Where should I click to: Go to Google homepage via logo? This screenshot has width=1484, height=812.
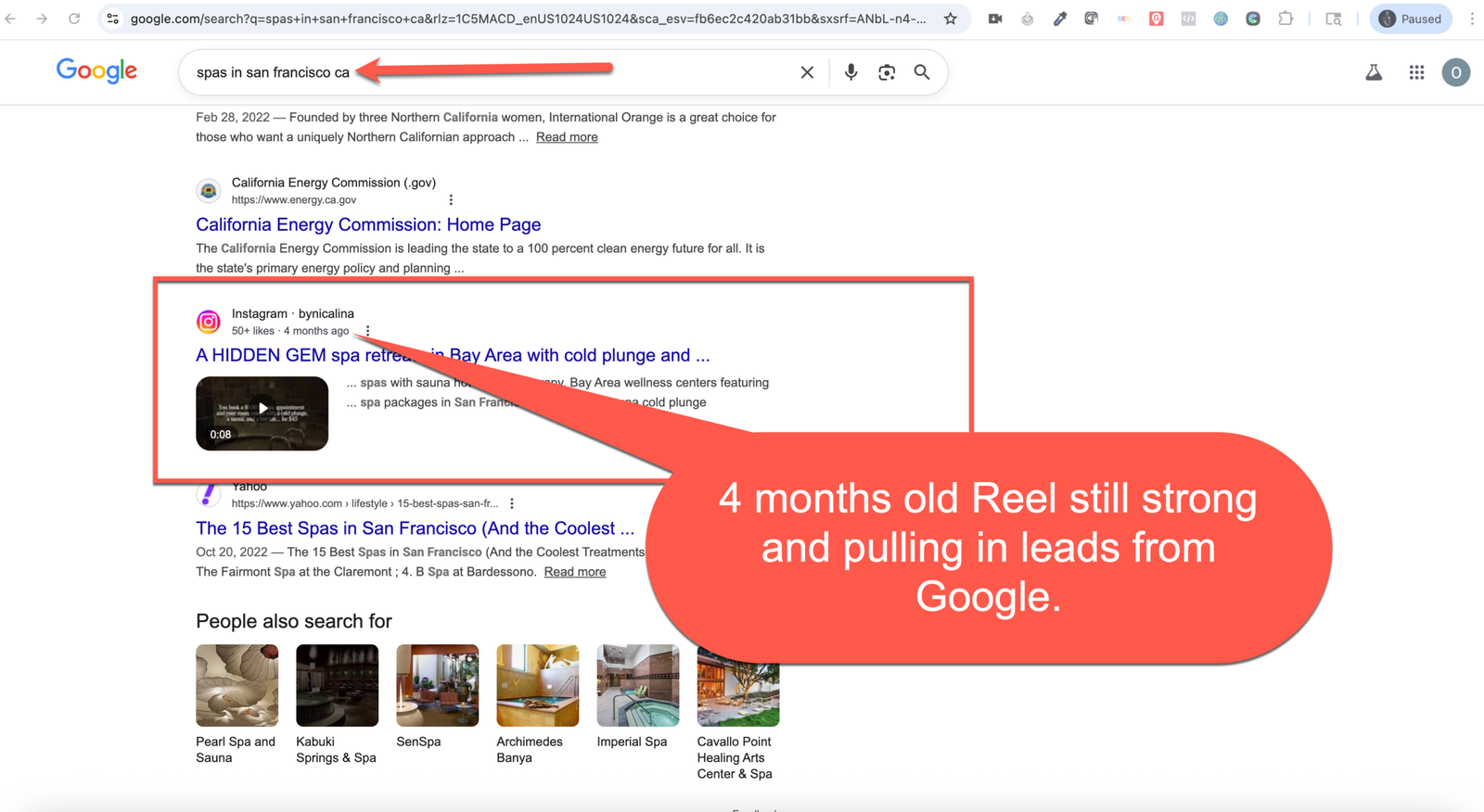pos(96,70)
